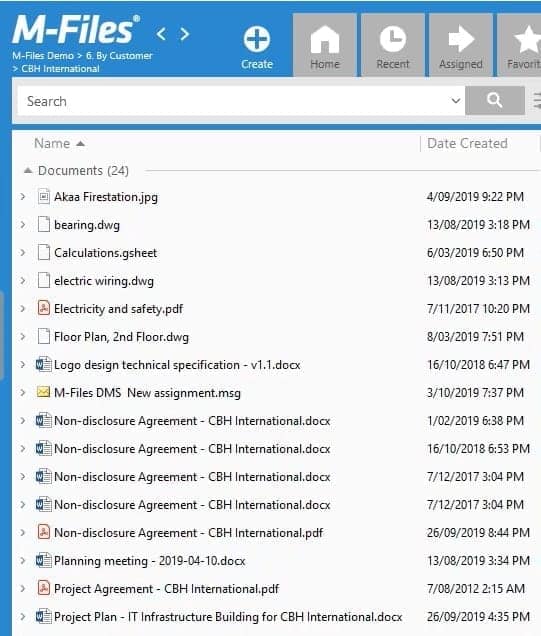Click the Word icon of Planning meeting docx
This screenshot has height=636, width=541.
44,560
